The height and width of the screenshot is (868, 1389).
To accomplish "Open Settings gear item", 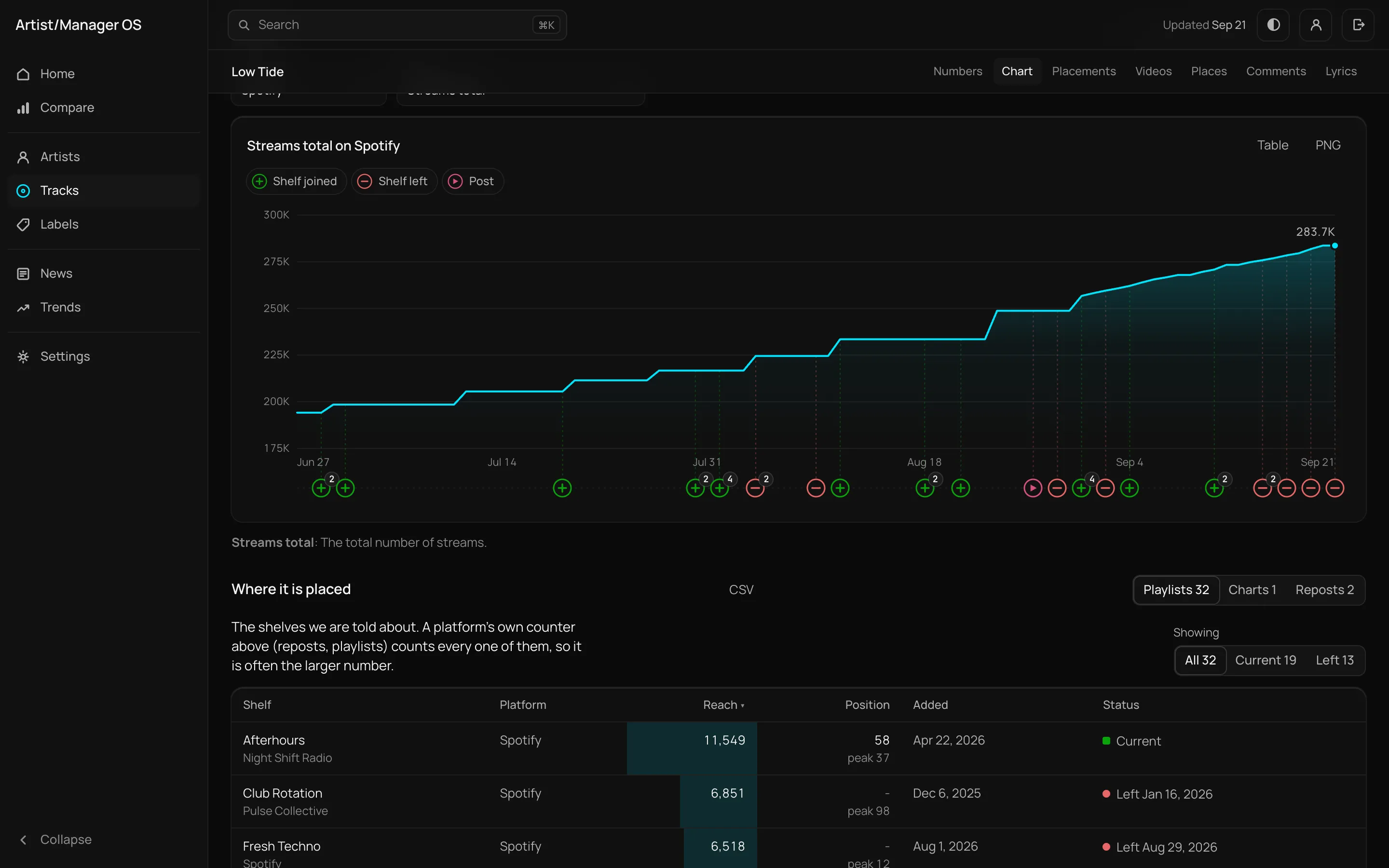I will [x=104, y=357].
